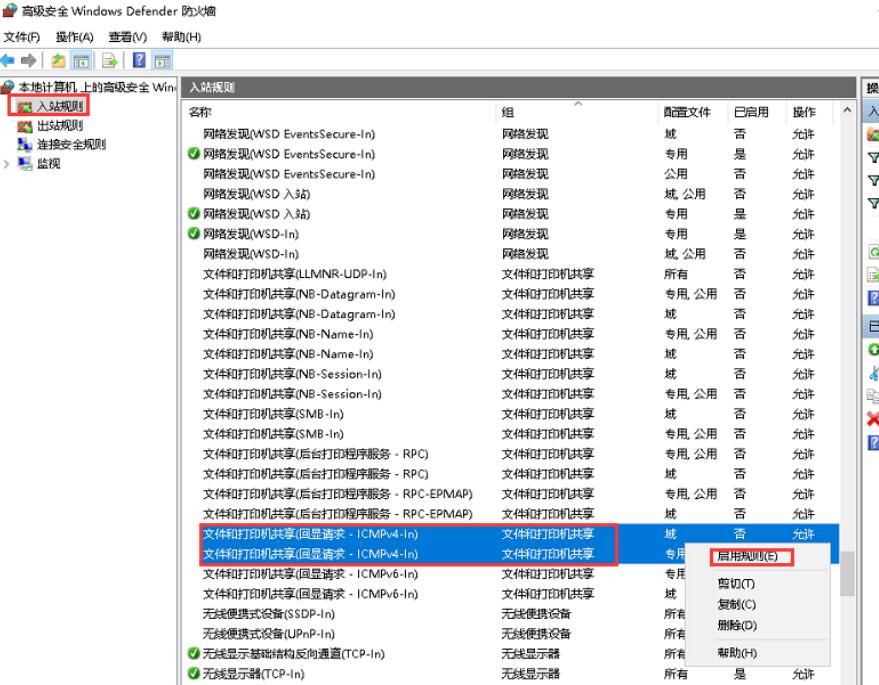Click the 入站规则 panel title bar

tap(519, 87)
